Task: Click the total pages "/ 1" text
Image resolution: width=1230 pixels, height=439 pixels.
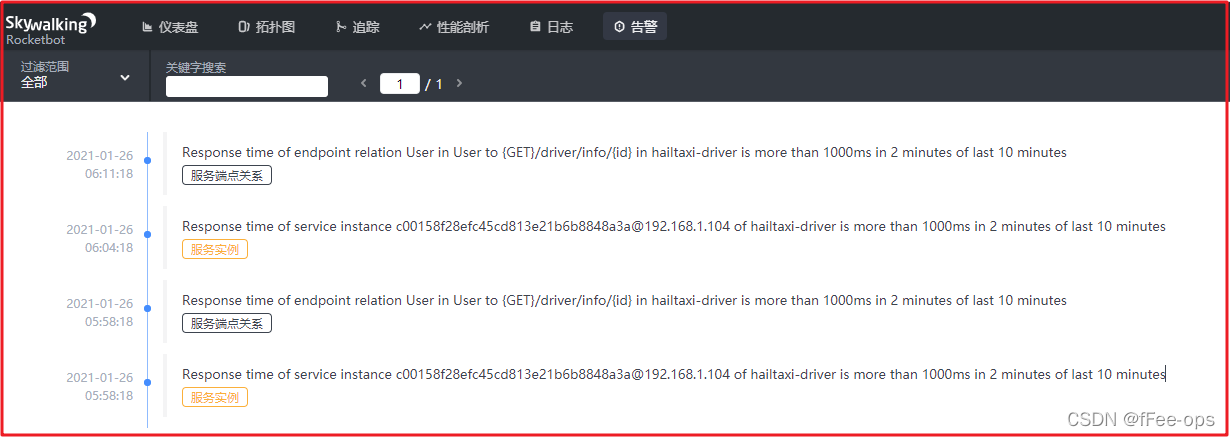Action: tap(433, 84)
